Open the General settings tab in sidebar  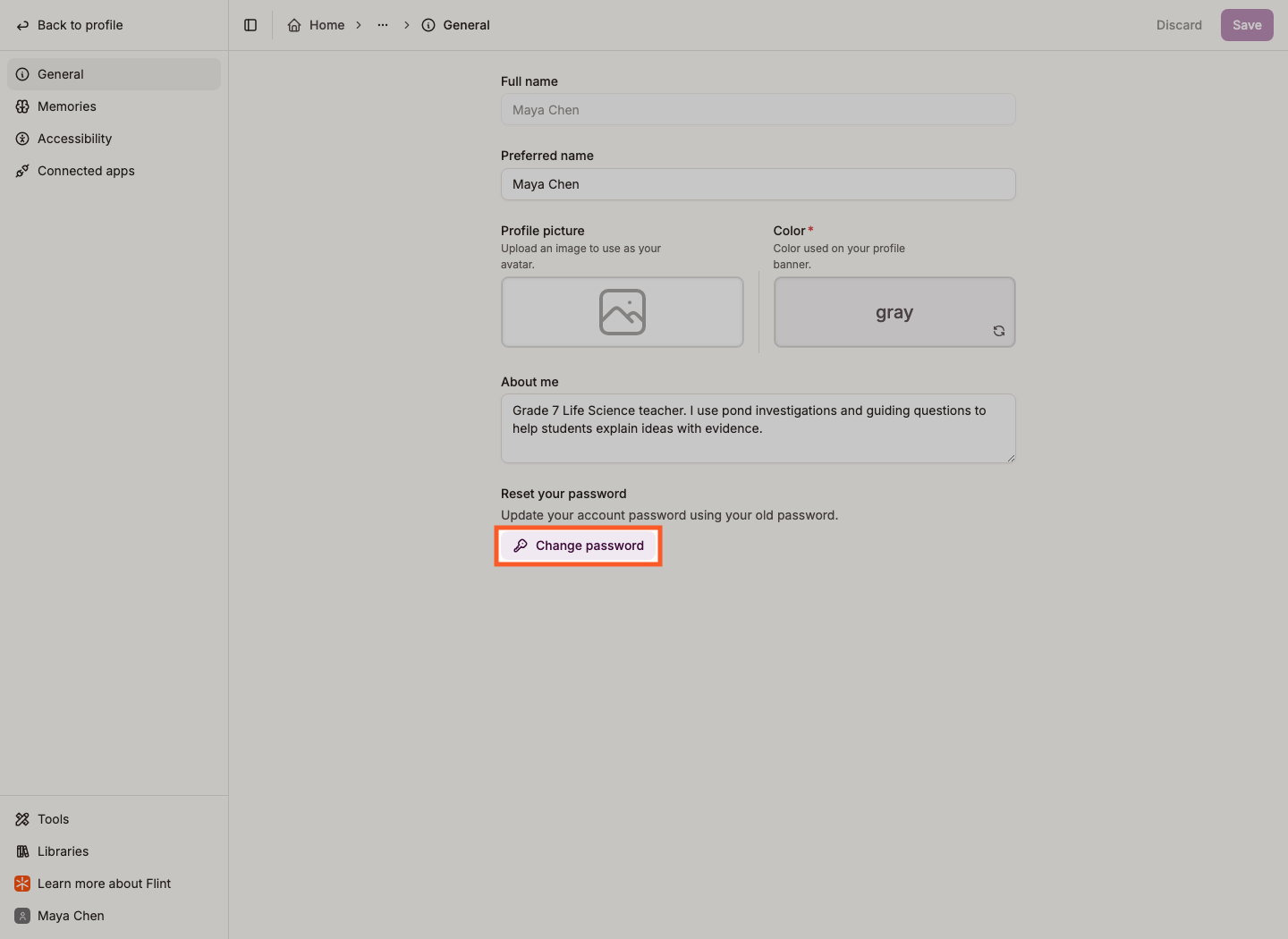(x=114, y=74)
